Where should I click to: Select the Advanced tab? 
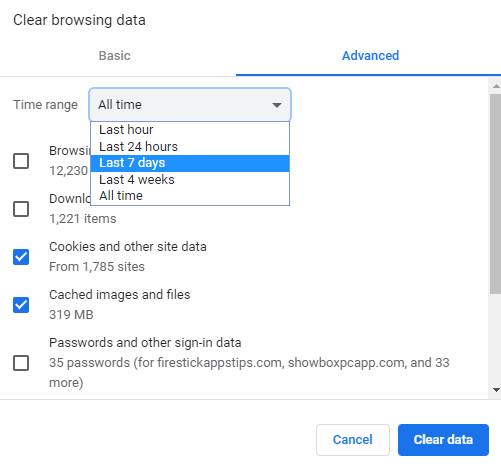pyautogui.click(x=370, y=56)
